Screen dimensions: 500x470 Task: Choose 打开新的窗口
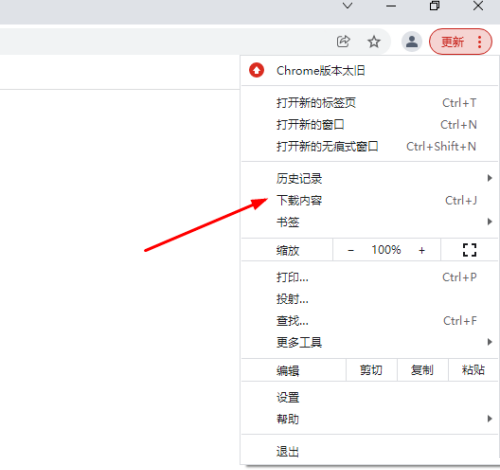(369, 125)
